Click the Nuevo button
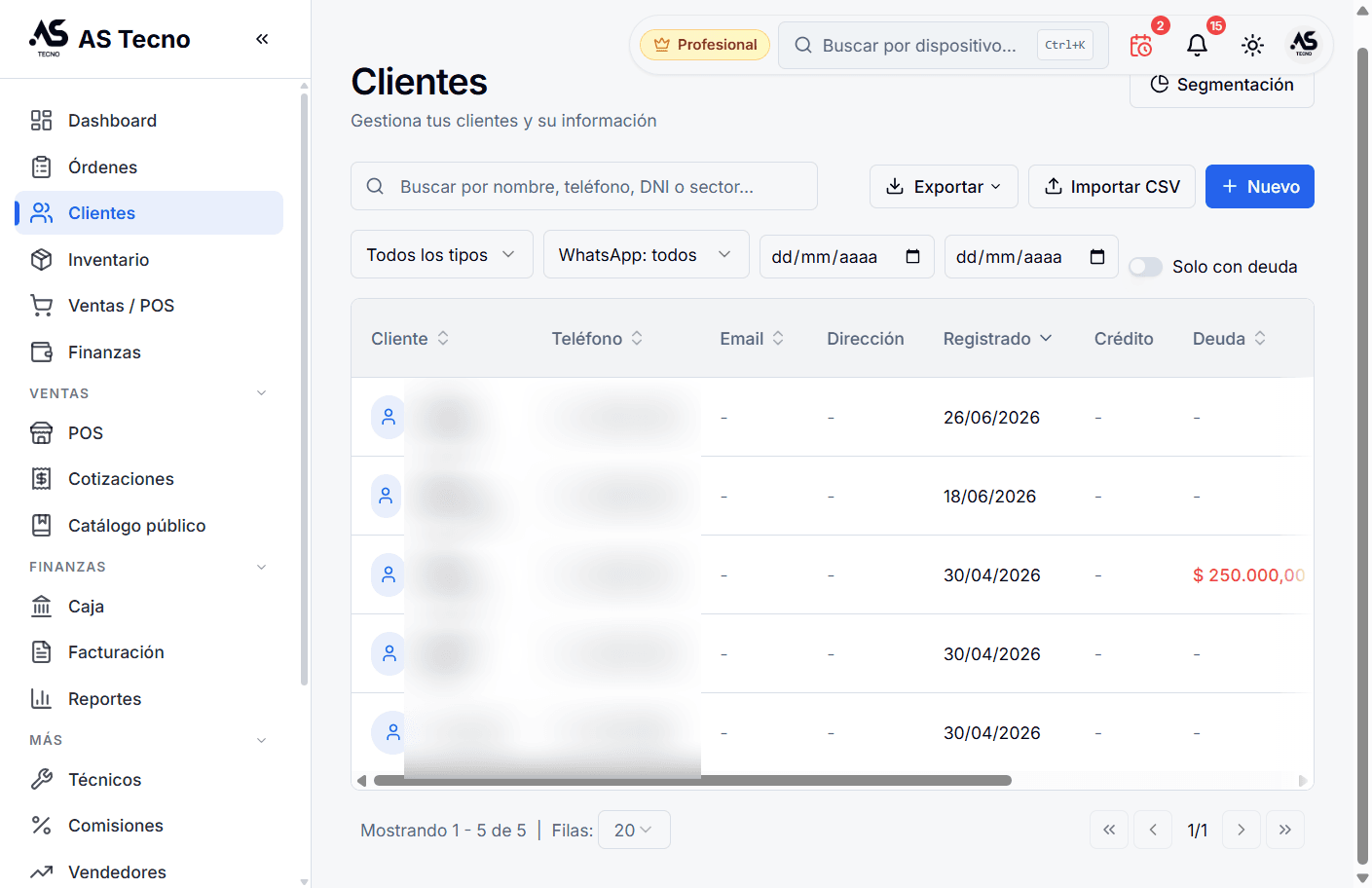The height and width of the screenshot is (888, 1372). pyautogui.click(x=1260, y=186)
